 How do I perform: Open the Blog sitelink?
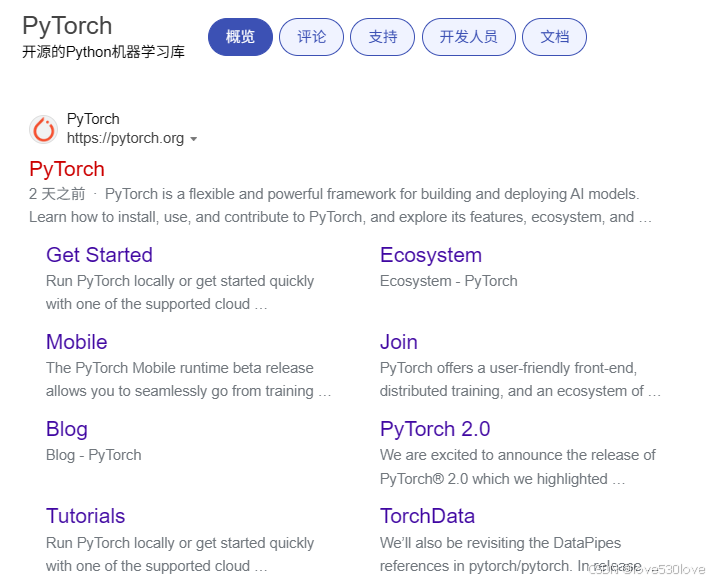click(67, 429)
